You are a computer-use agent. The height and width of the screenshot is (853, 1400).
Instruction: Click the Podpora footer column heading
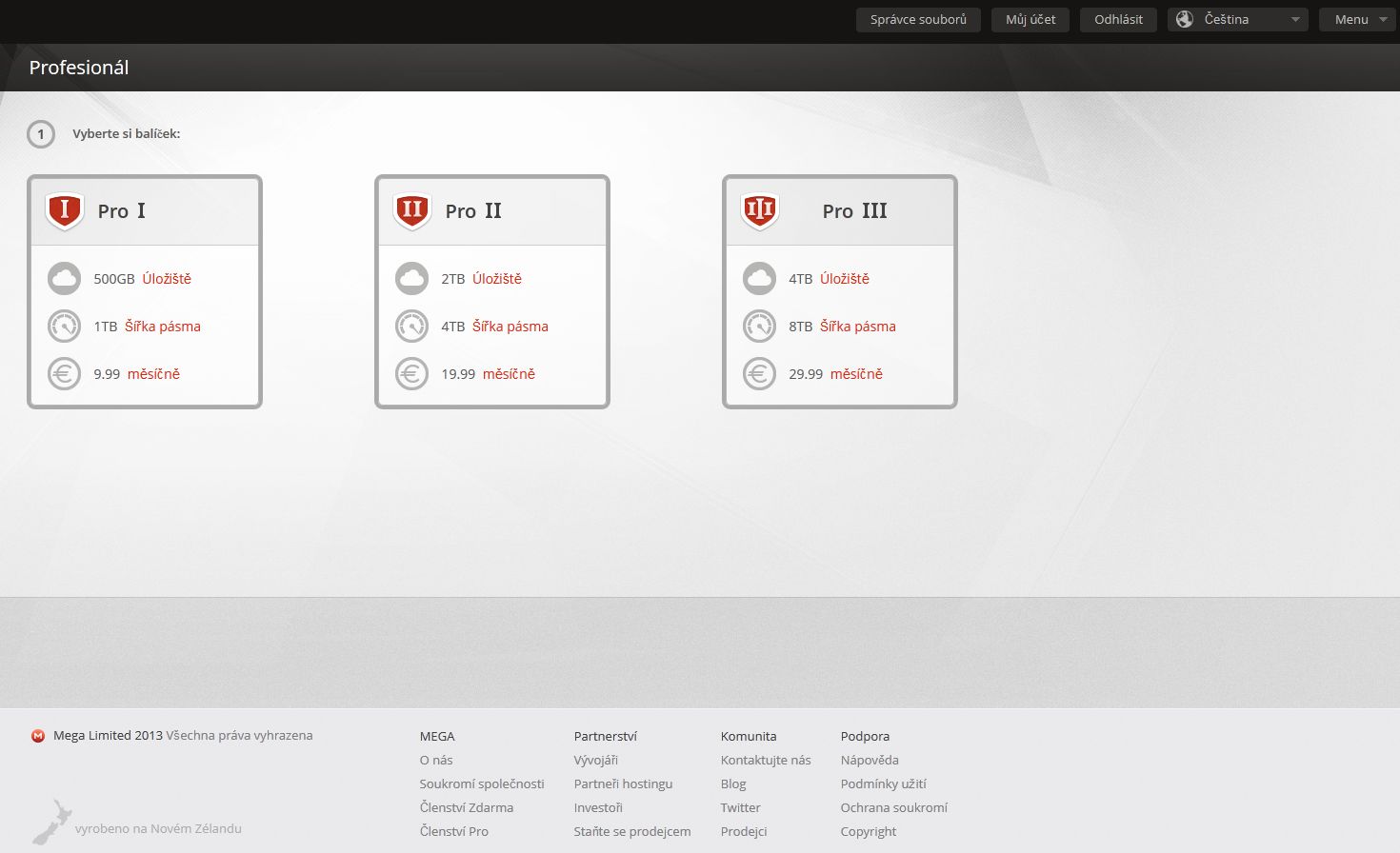pyautogui.click(x=865, y=736)
